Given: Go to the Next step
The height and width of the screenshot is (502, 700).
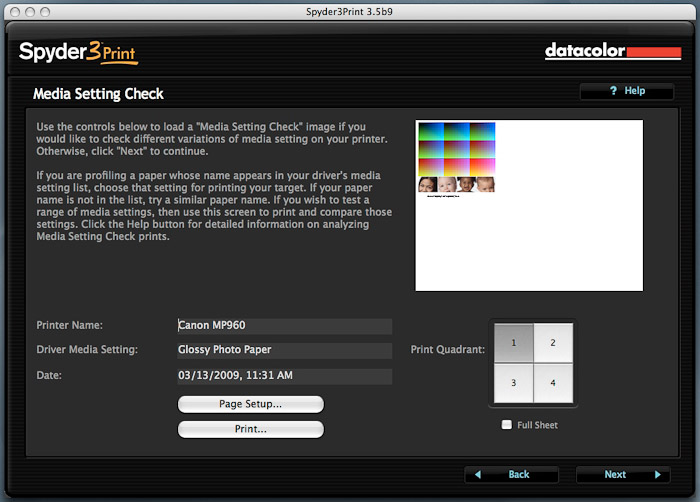Looking at the screenshot, I should 621,474.
